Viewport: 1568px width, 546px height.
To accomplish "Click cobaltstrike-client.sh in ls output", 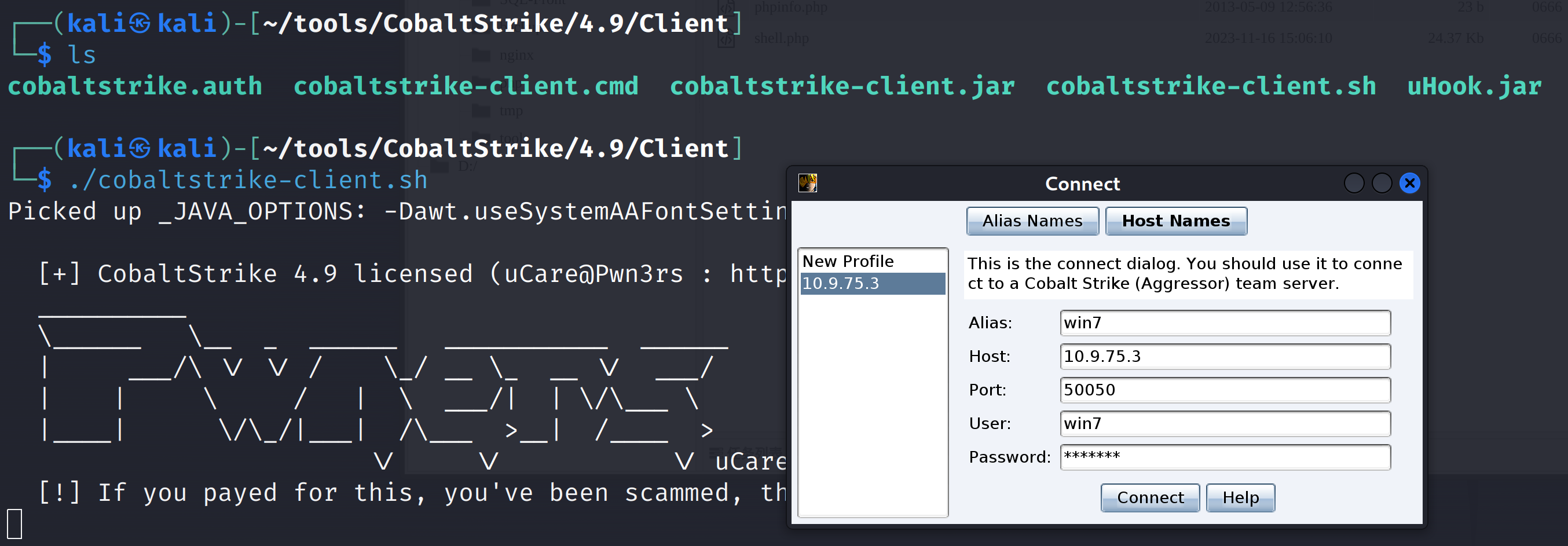I will click(x=1211, y=86).
